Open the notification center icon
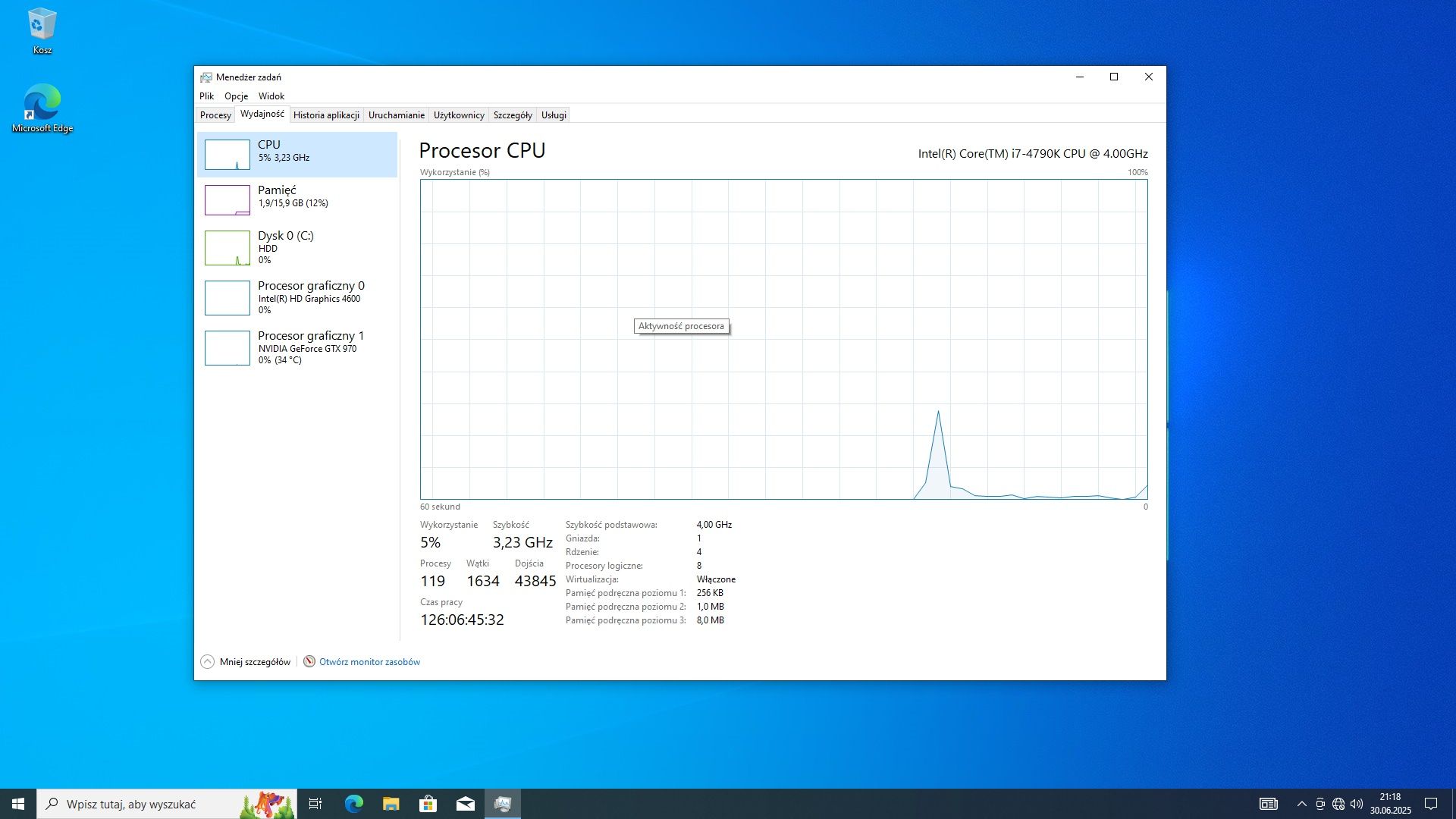 click(x=1431, y=804)
